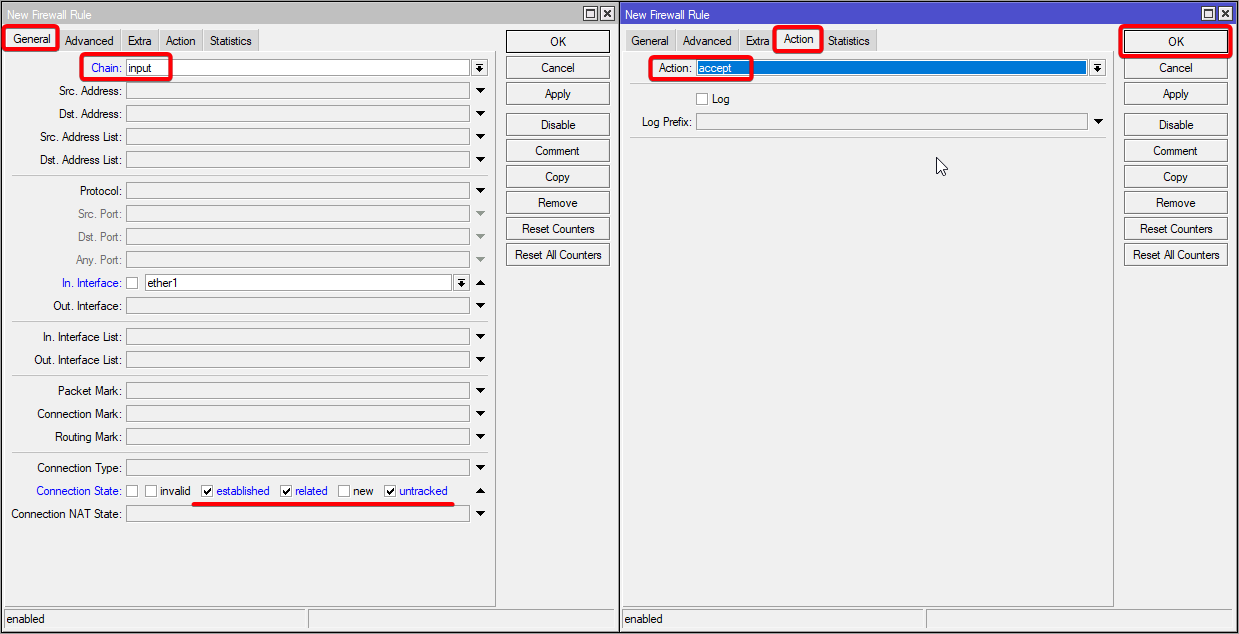
Task: Open the Log Prefix dropdown
Action: click(x=1097, y=122)
